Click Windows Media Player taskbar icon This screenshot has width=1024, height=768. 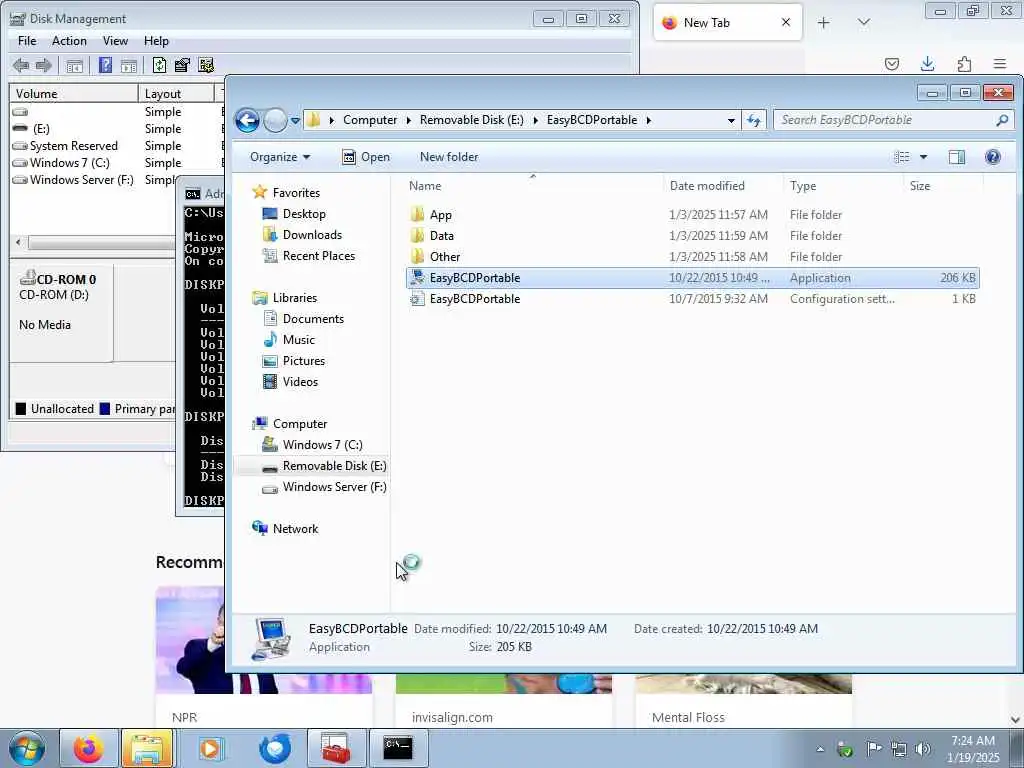(210, 748)
